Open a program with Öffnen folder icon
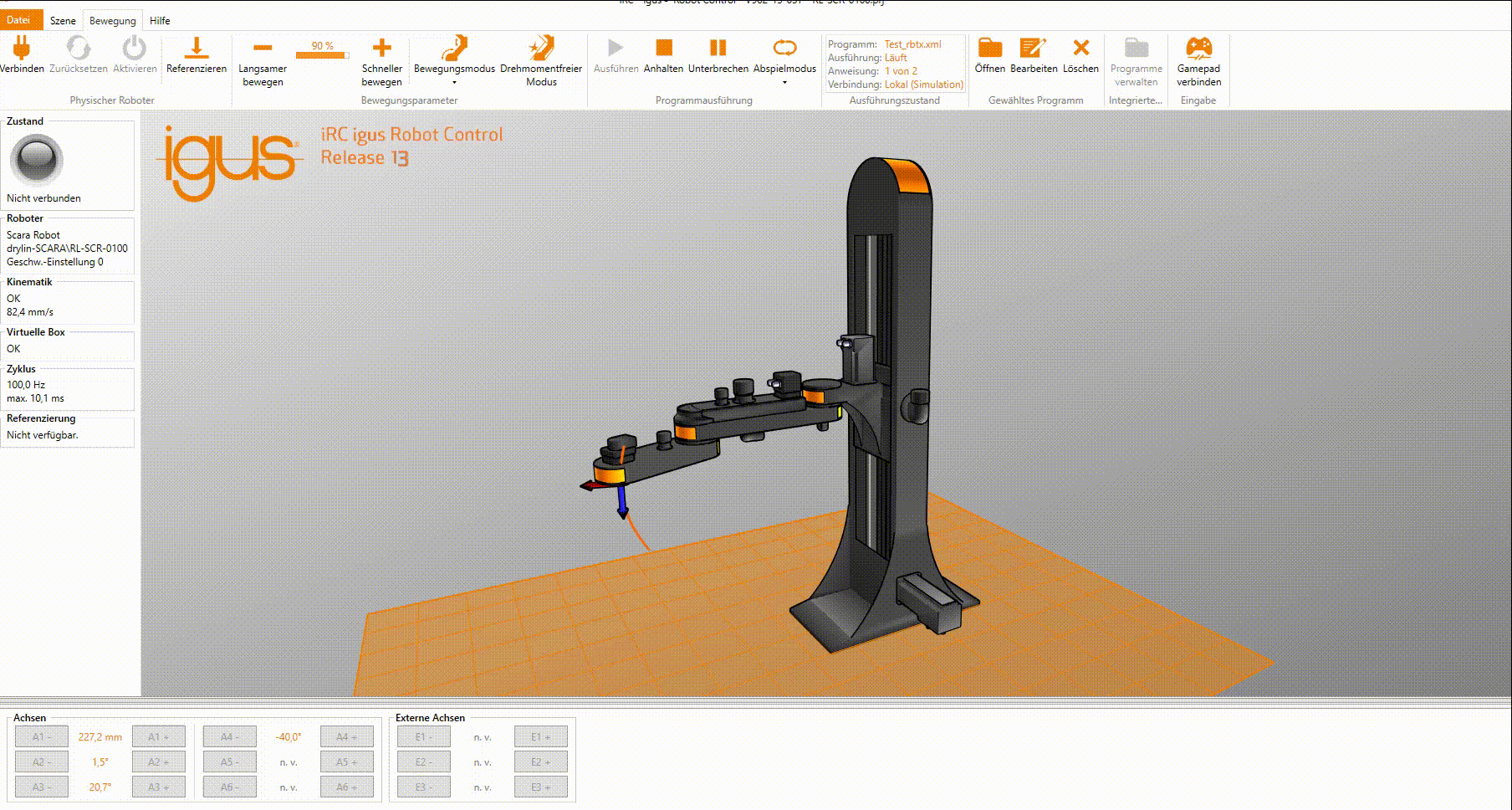This screenshot has width=1512, height=810. 989,49
